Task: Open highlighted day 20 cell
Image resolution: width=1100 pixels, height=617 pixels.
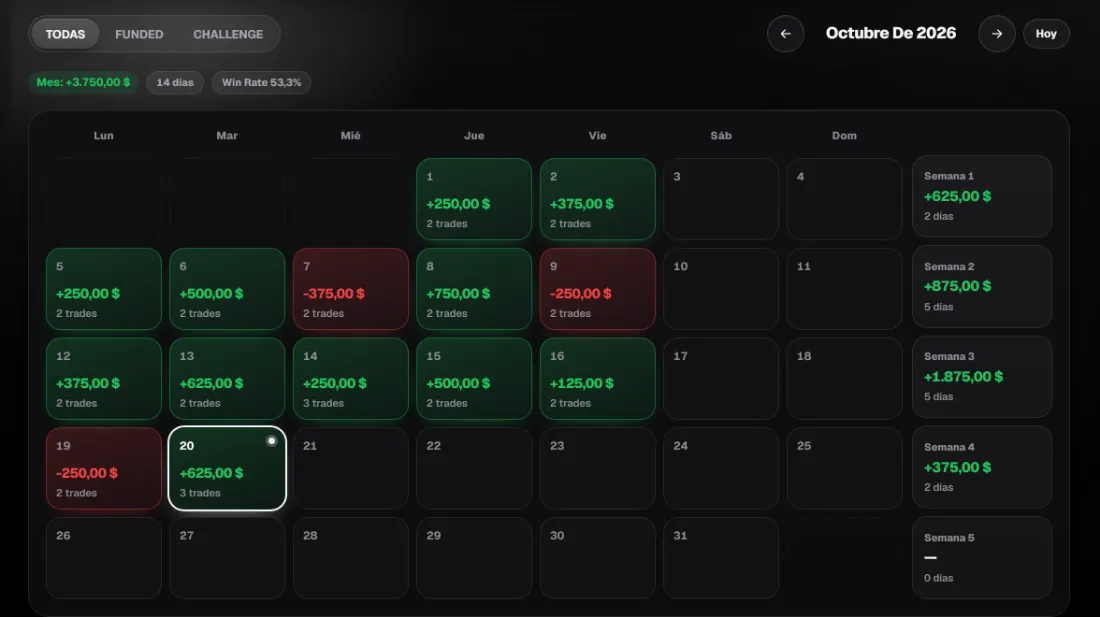Action: (227, 468)
